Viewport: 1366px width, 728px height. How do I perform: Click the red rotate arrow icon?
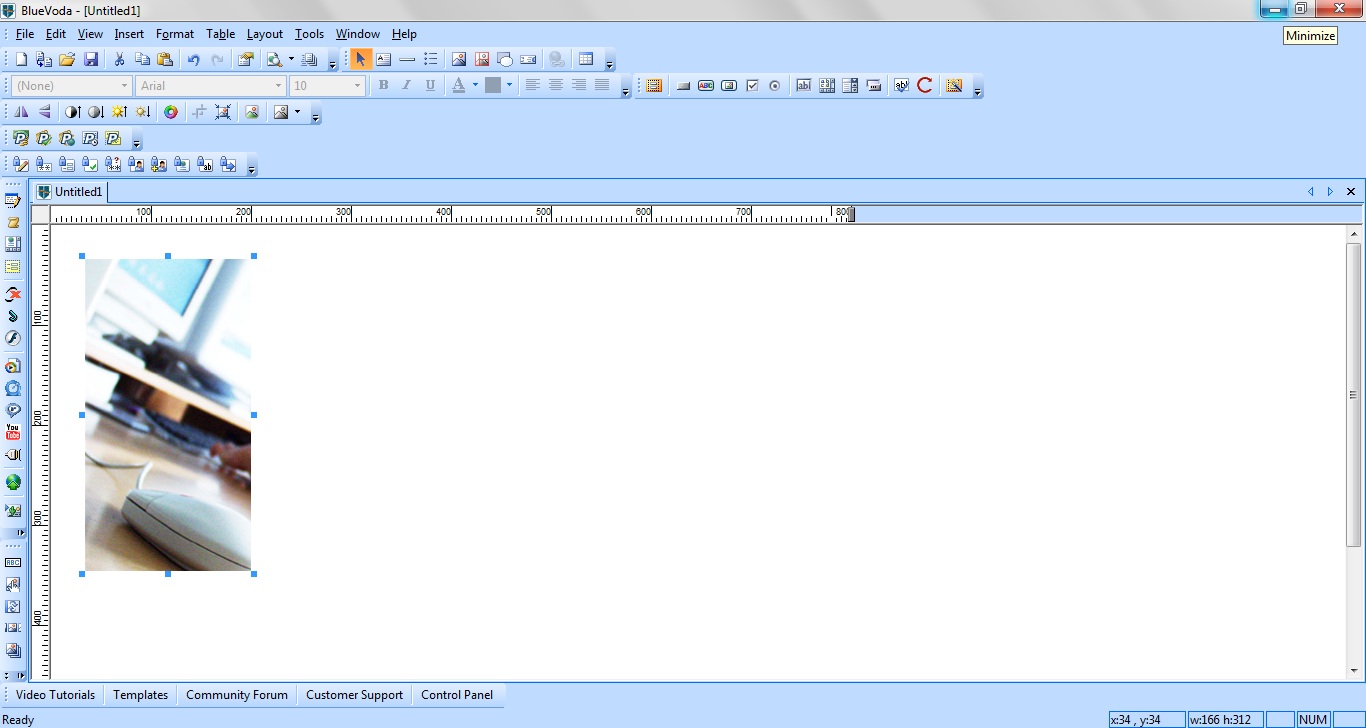(x=925, y=86)
